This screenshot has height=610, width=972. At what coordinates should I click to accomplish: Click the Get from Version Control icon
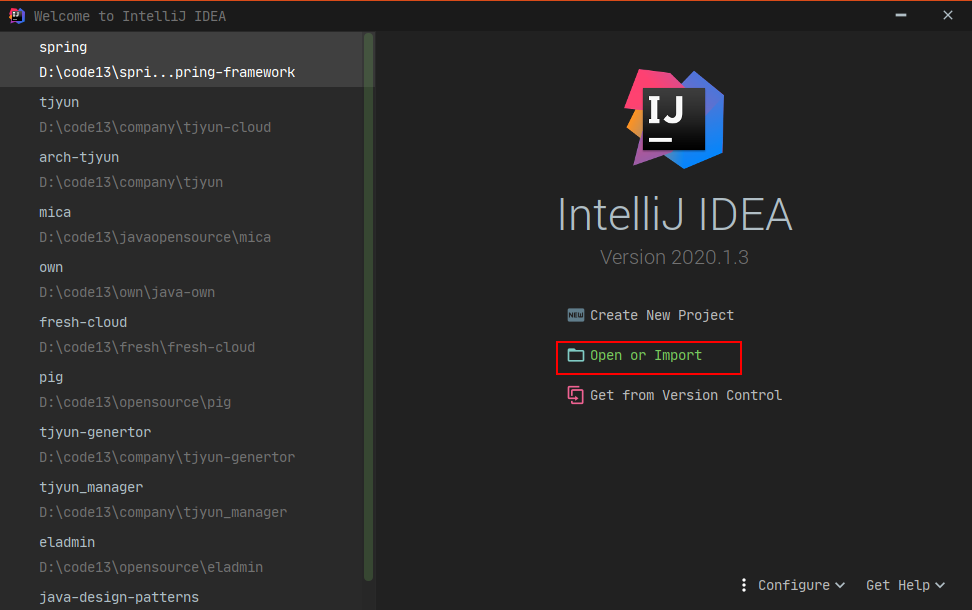pos(575,395)
